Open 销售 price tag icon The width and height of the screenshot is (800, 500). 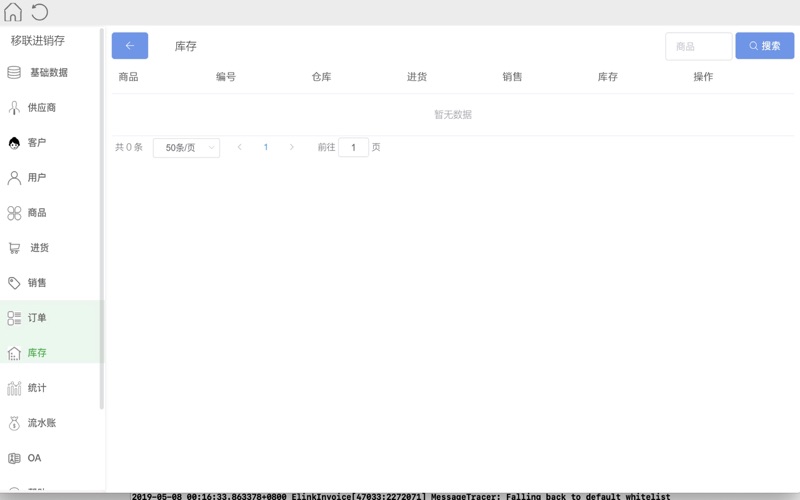[x=14, y=283]
